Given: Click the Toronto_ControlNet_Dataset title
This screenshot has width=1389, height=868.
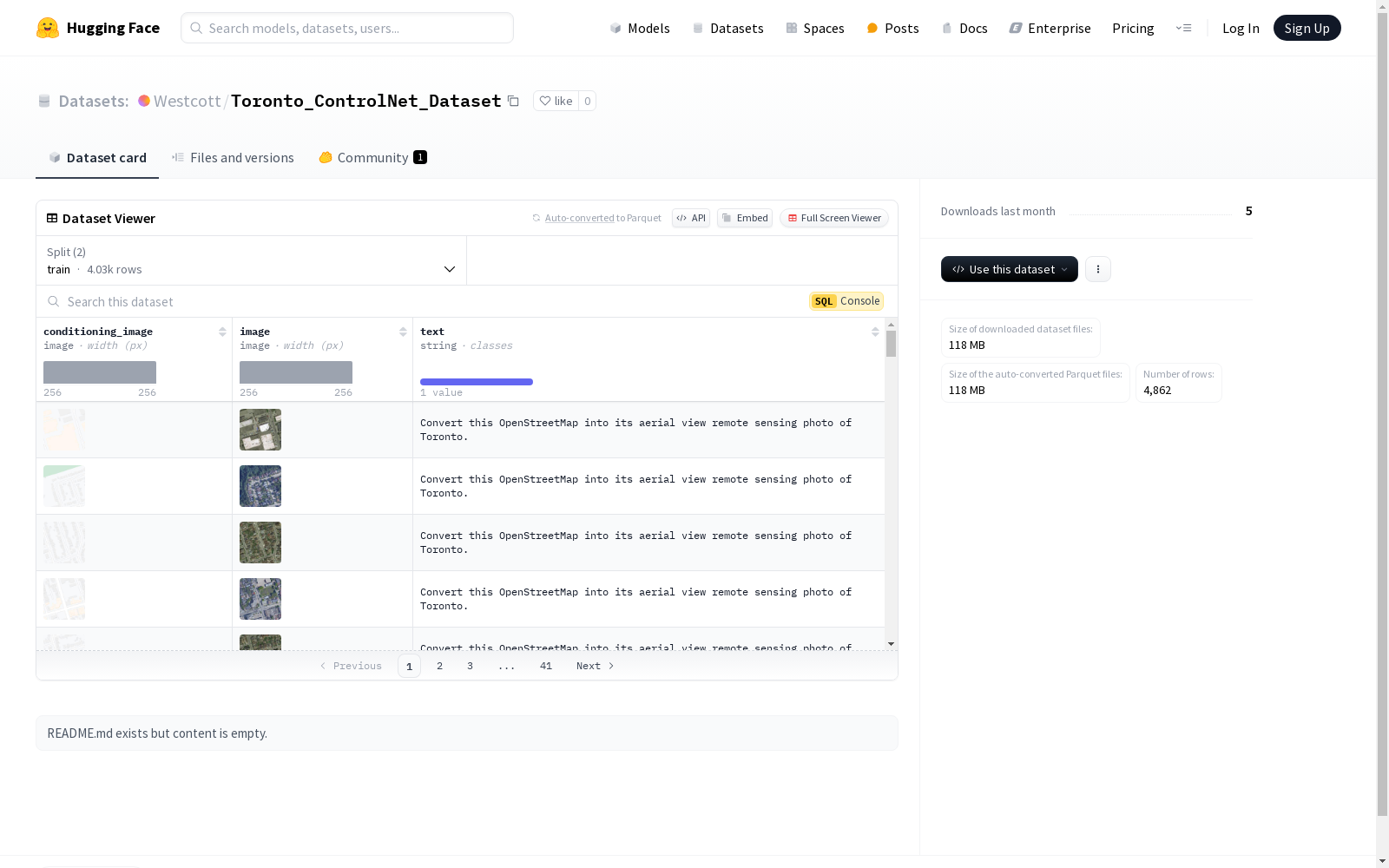Looking at the screenshot, I should (365, 101).
